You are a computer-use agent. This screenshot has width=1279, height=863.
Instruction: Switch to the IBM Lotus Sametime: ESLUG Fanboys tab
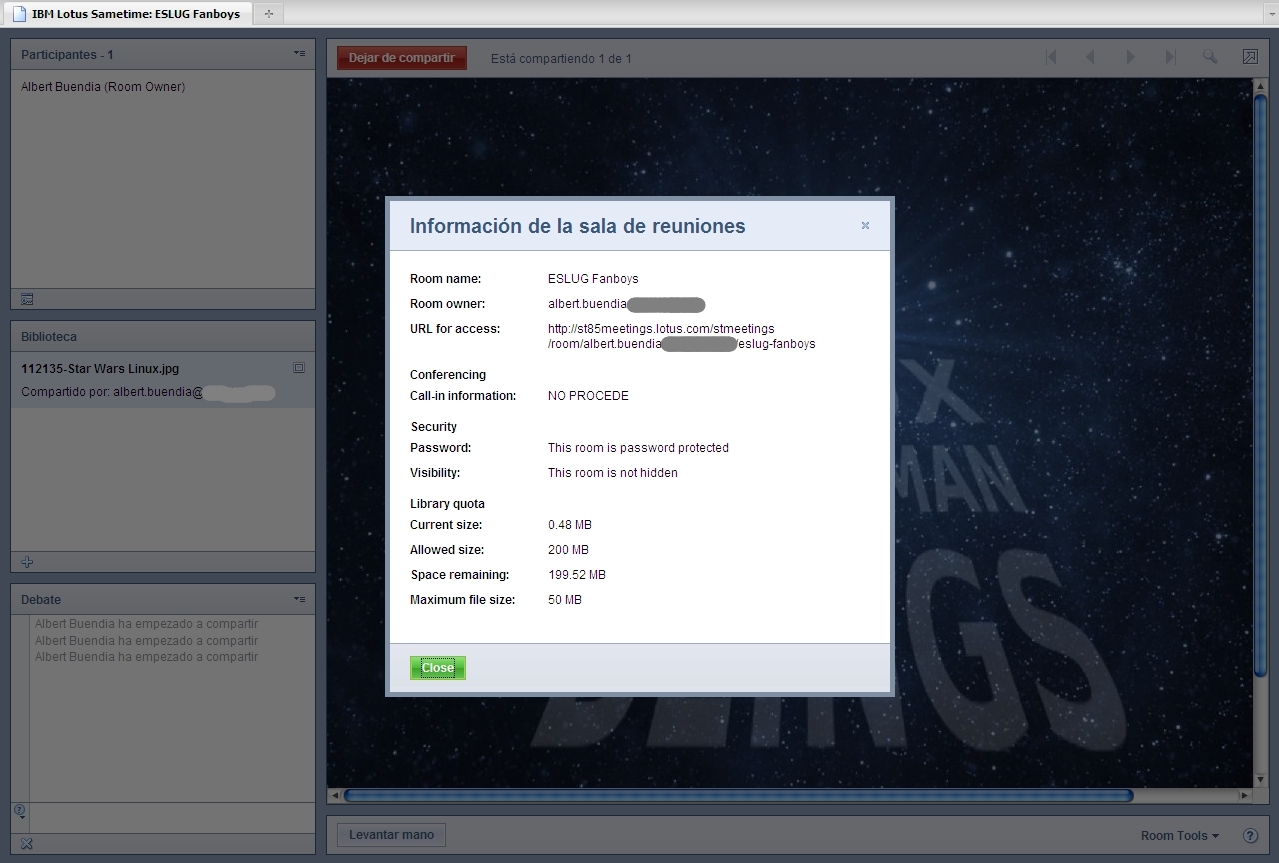click(x=127, y=14)
